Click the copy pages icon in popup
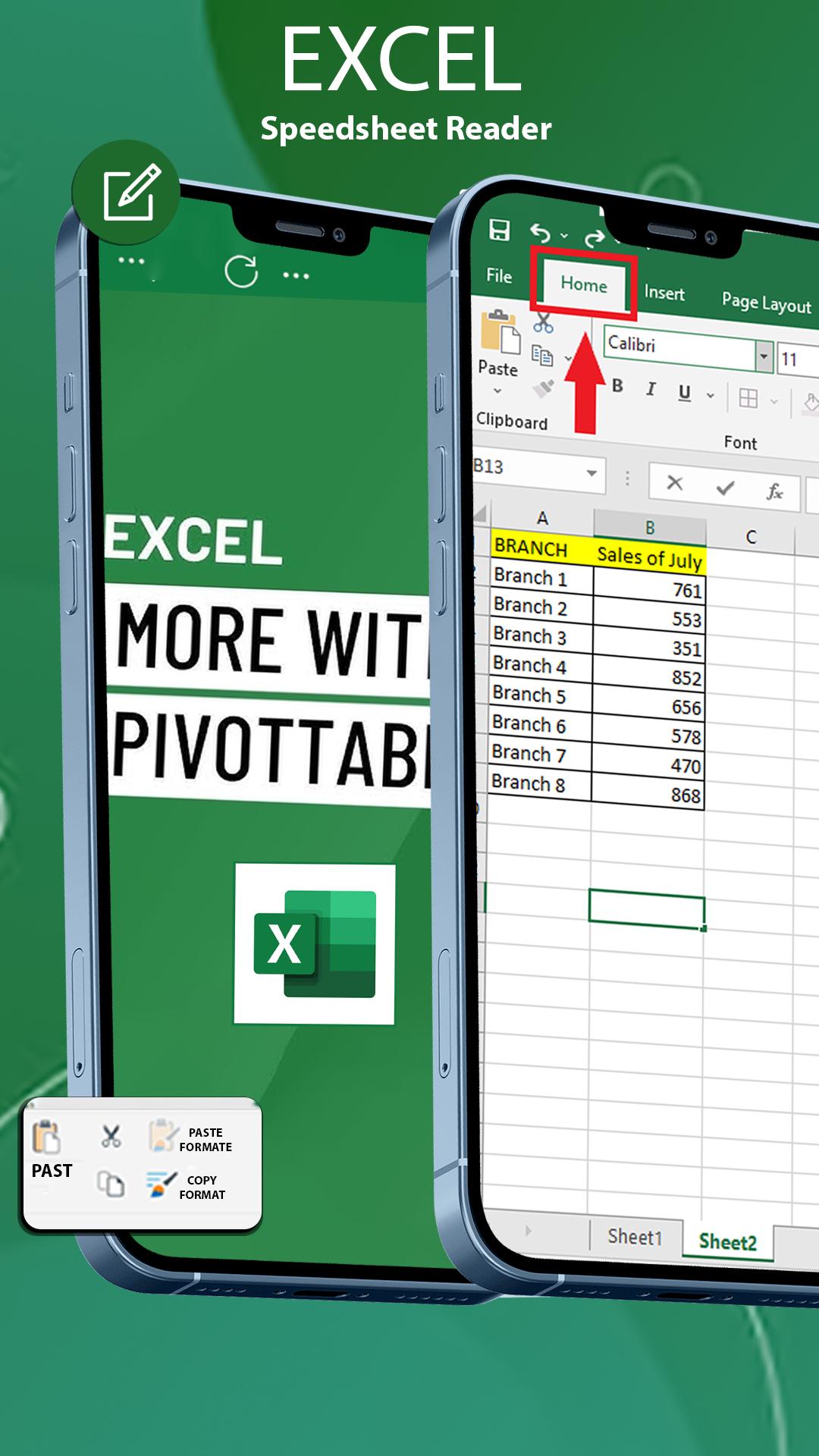 (111, 1183)
